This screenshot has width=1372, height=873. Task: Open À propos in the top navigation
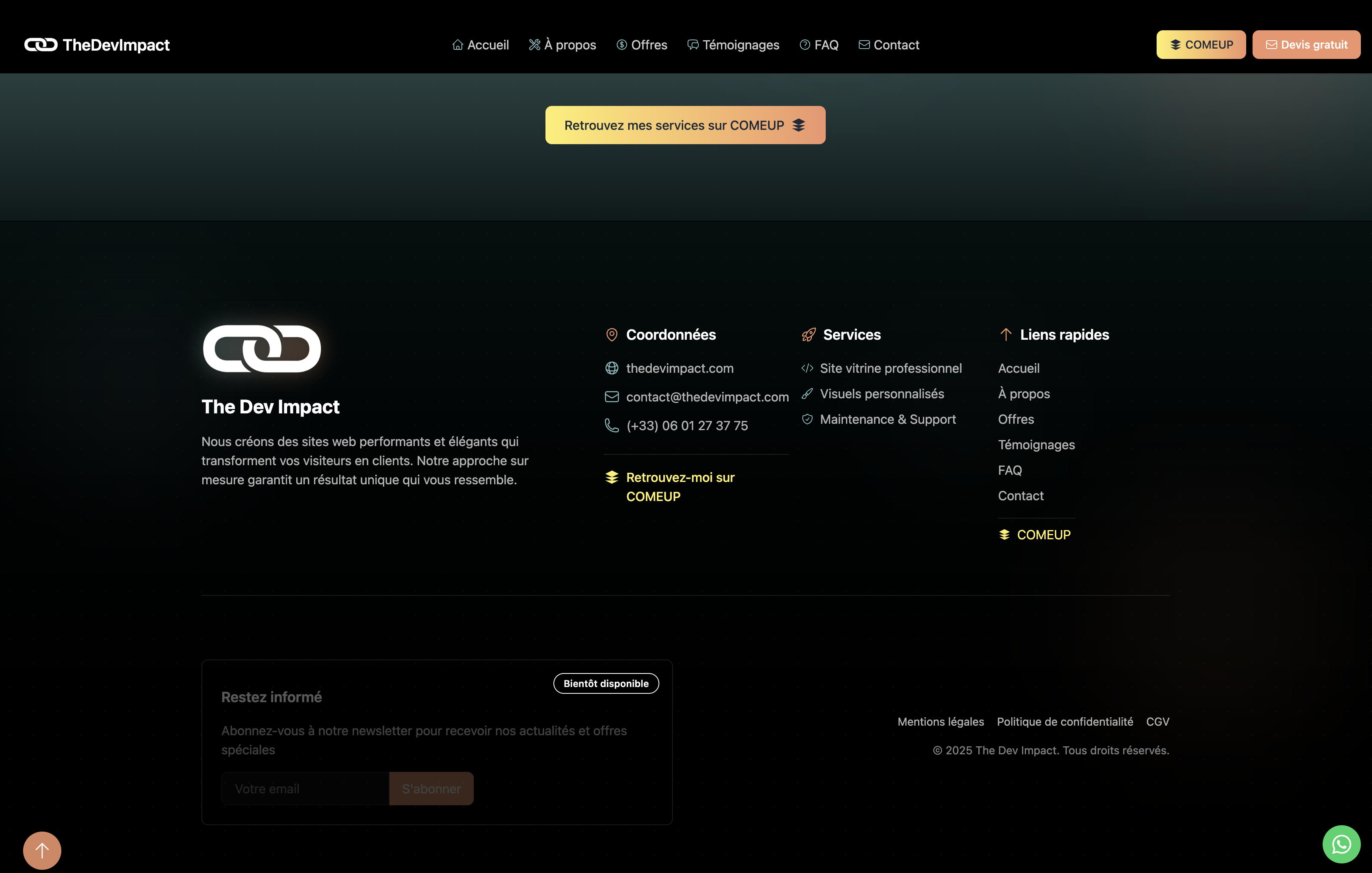click(562, 45)
